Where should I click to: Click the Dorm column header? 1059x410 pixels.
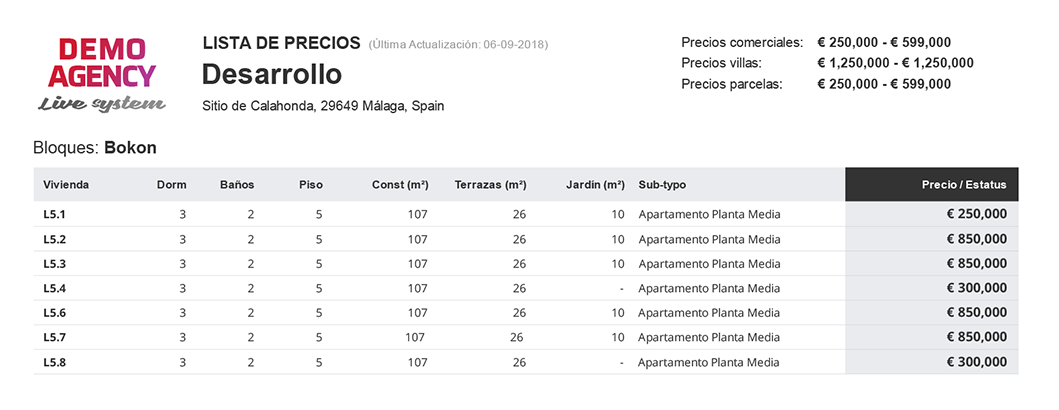coord(172,184)
